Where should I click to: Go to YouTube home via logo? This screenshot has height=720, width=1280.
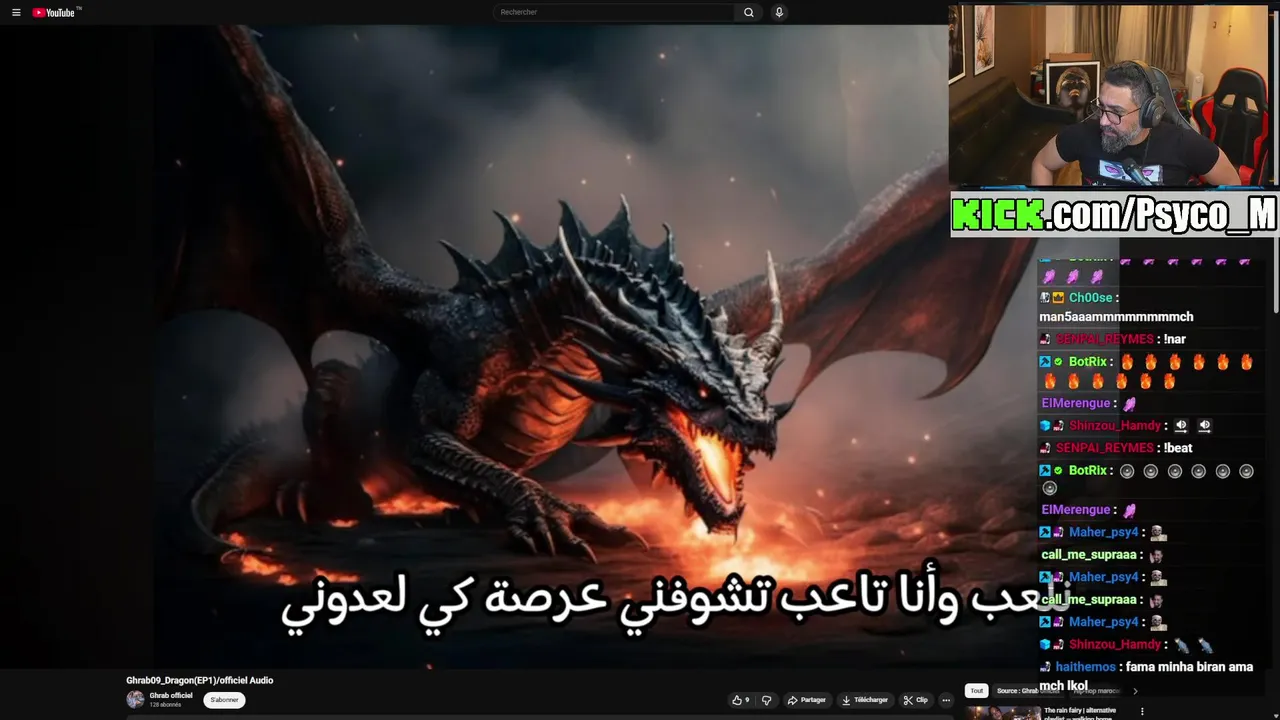click(55, 12)
